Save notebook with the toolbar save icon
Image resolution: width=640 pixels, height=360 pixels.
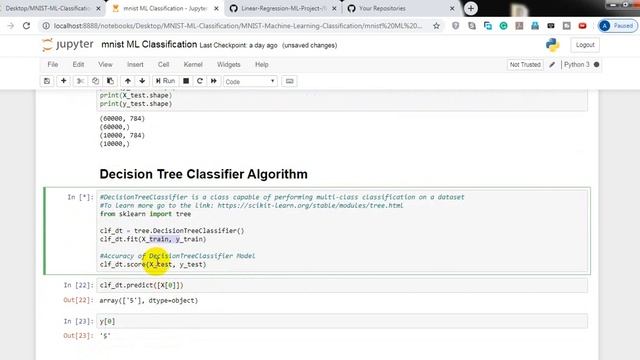(x=47, y=81)
